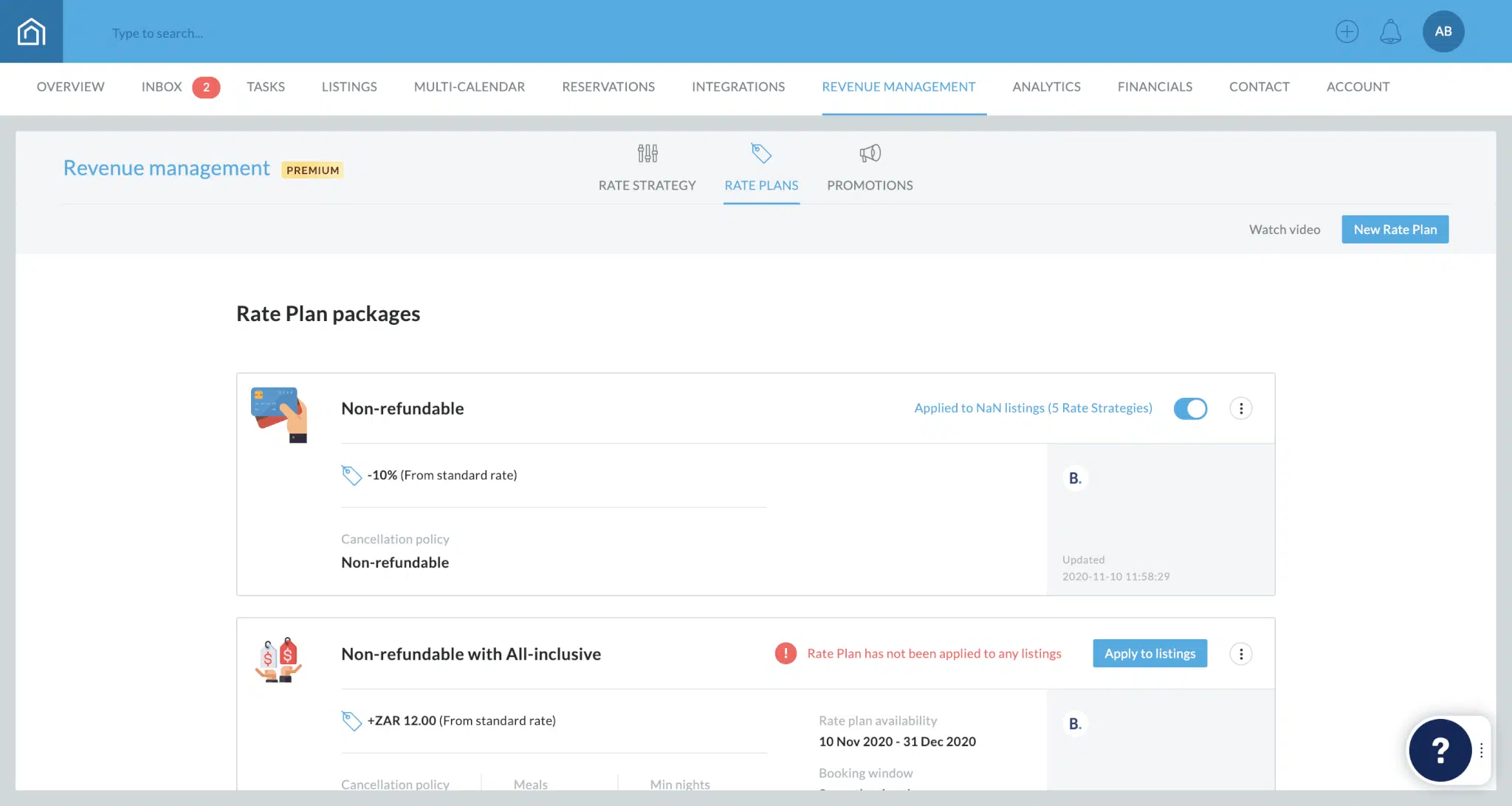Click the Rate Strategy sliders icon
The height and width of the screenshot is (806, 1512).
647,154
